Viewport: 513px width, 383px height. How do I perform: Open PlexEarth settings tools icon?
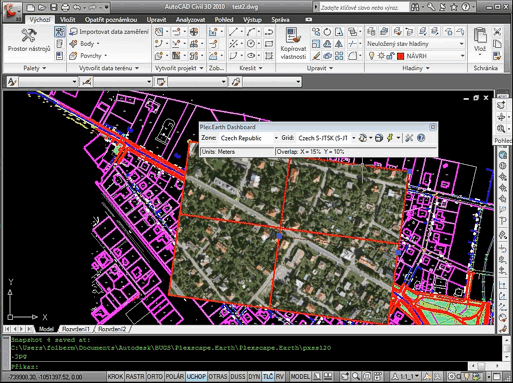tap(409, 138)
